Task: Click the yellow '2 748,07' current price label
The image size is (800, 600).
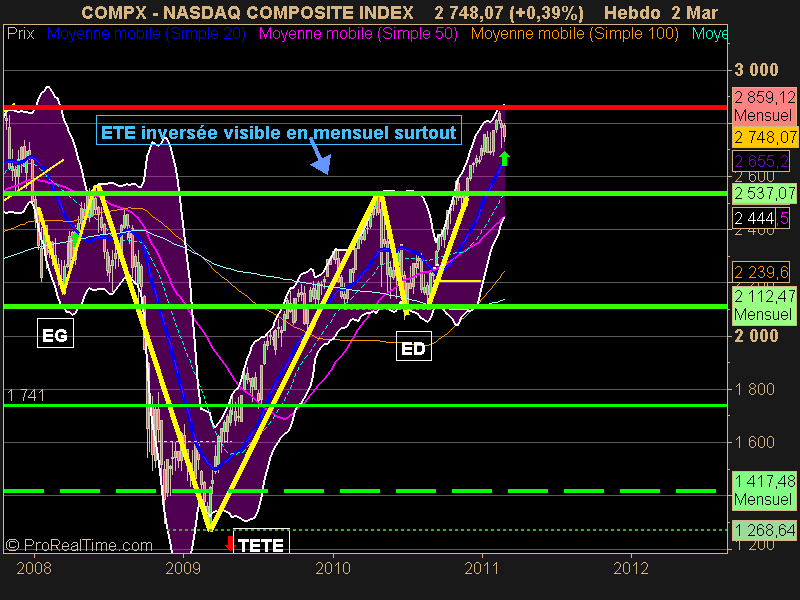Action: pos(764,137)
